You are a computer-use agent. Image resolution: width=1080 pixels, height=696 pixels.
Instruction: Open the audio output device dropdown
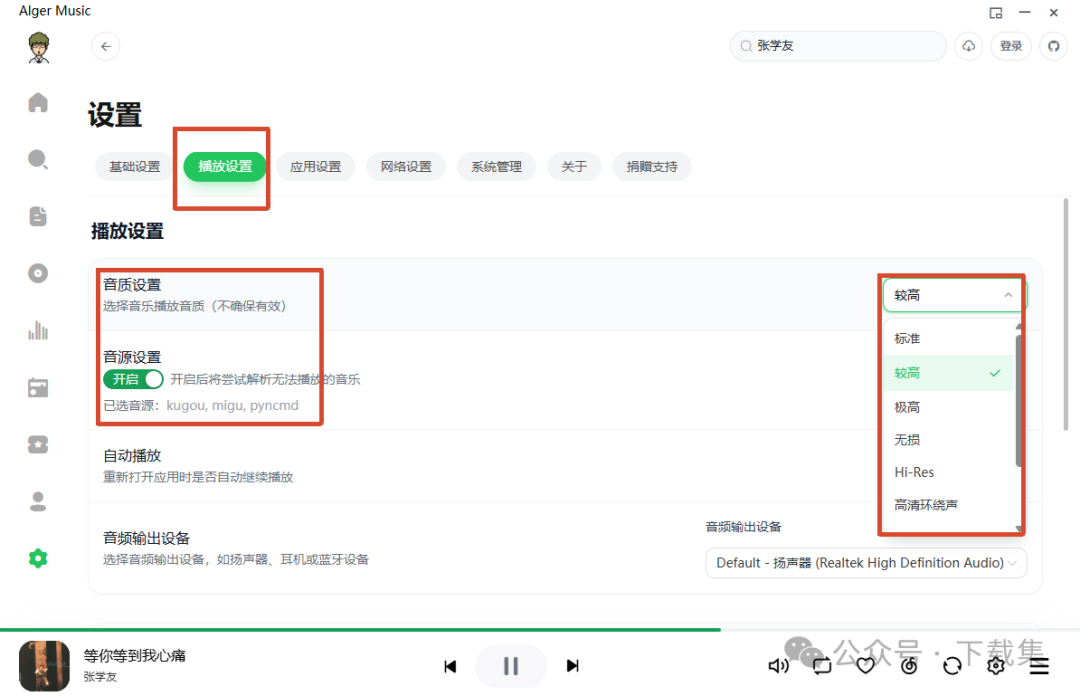click(866, 563)
